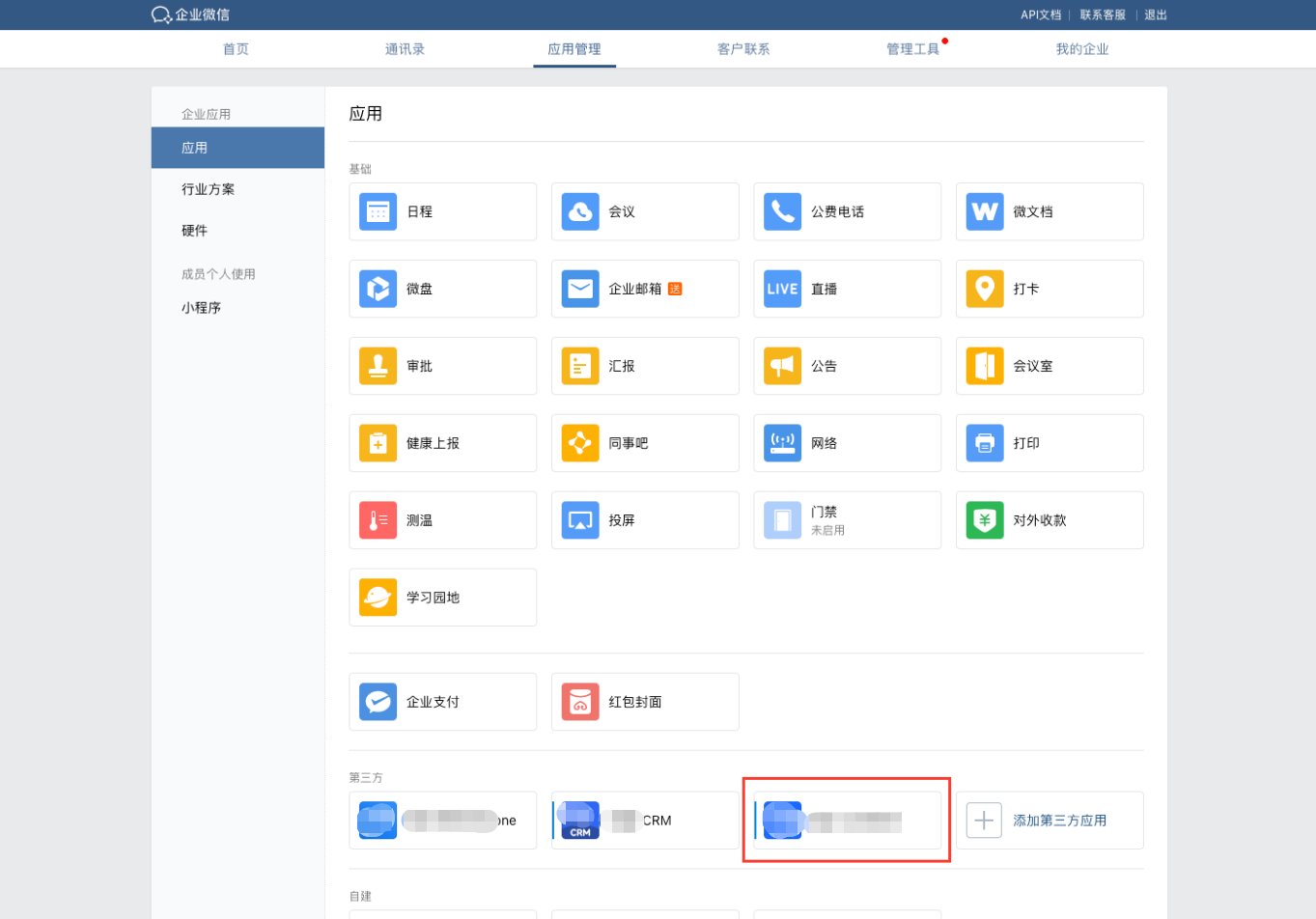Viewport: 1316px width, 919px height.
Task: Open the third-party CRM app icon
Action: pos(580,821)
